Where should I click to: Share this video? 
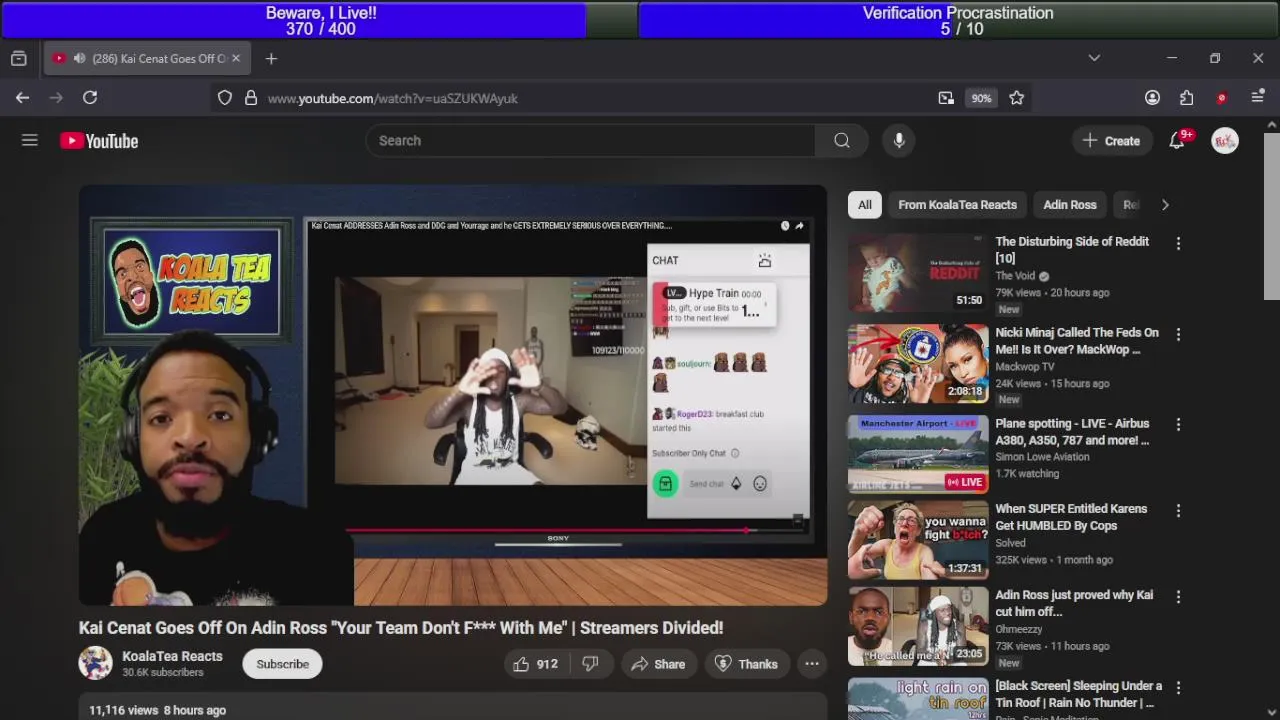658,664
